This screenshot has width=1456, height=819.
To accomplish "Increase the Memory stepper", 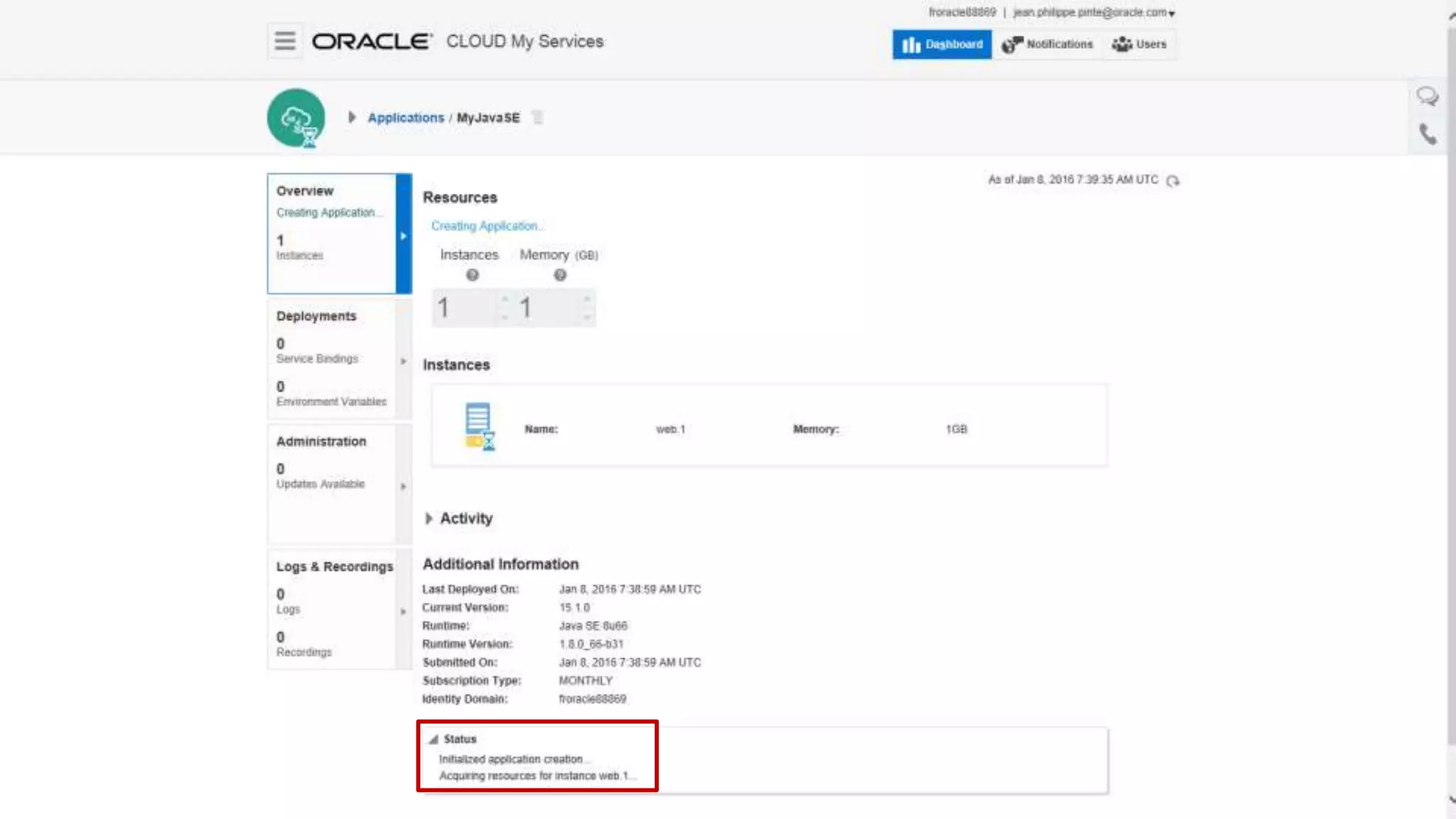I will (587, 299).
